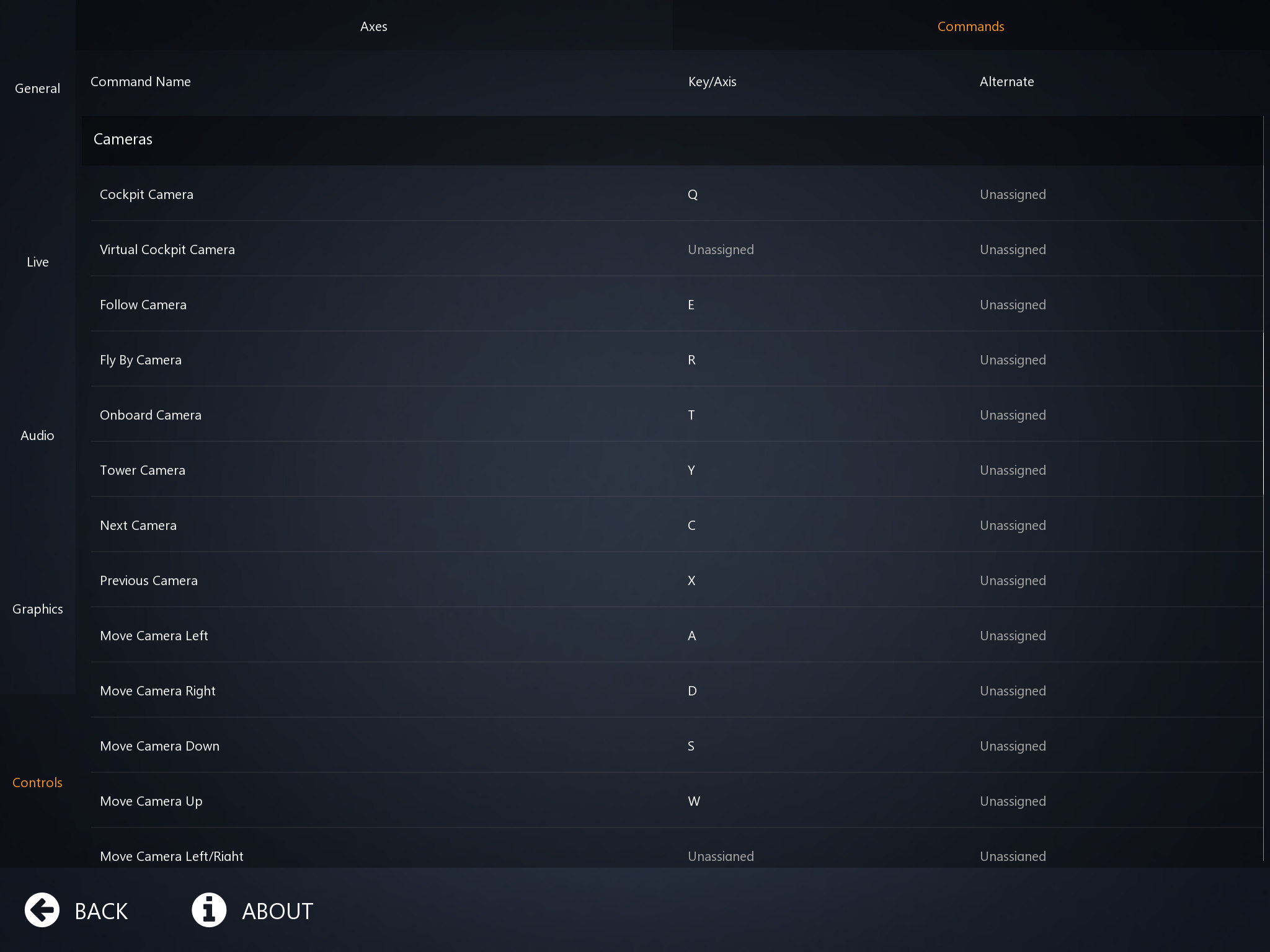Open the Graphics settings section
Viewport: 1270px width, 952px height.
point(37,609)
